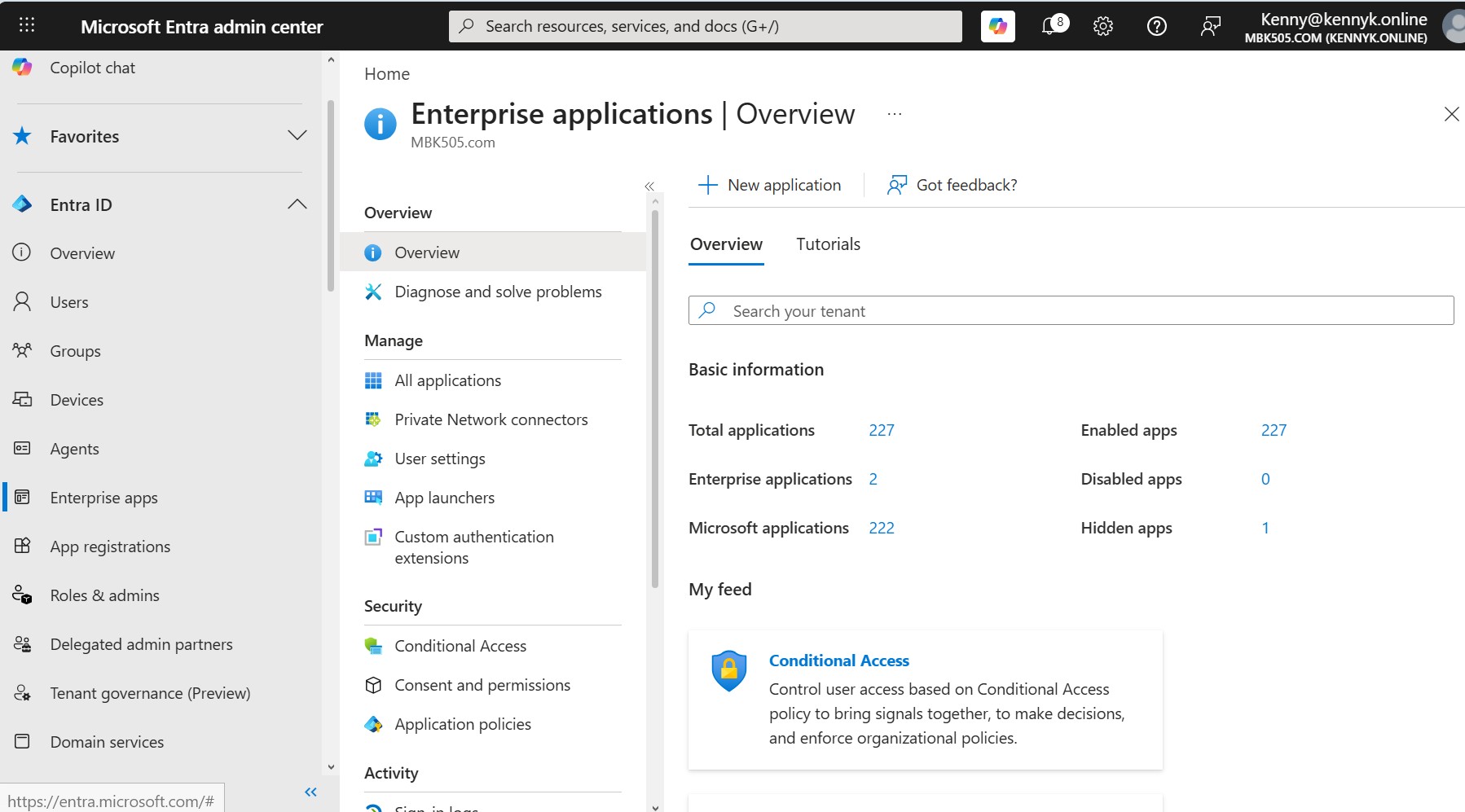
Task: Click the Conditional Access shield in My feed
Action: click(x=729, y=670)
